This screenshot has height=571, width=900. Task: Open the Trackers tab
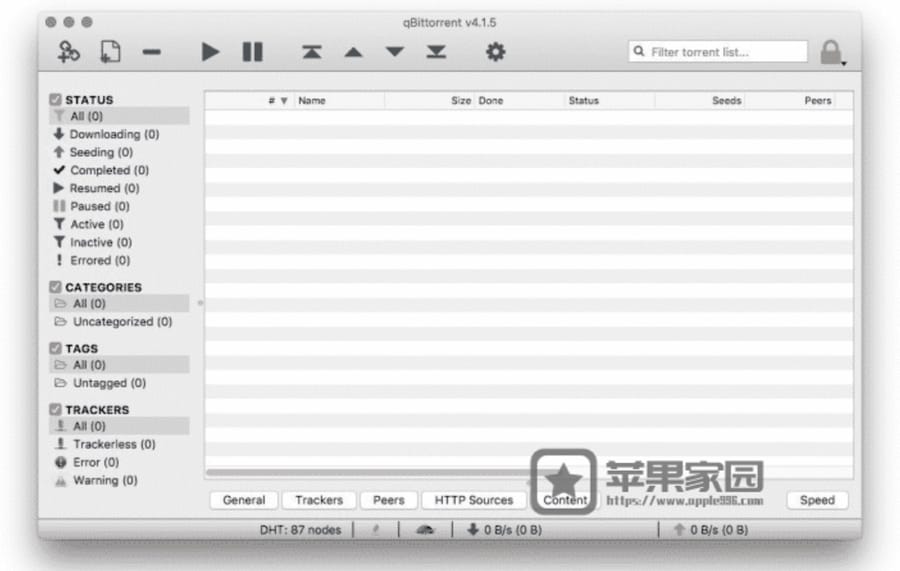click(319, 500)
